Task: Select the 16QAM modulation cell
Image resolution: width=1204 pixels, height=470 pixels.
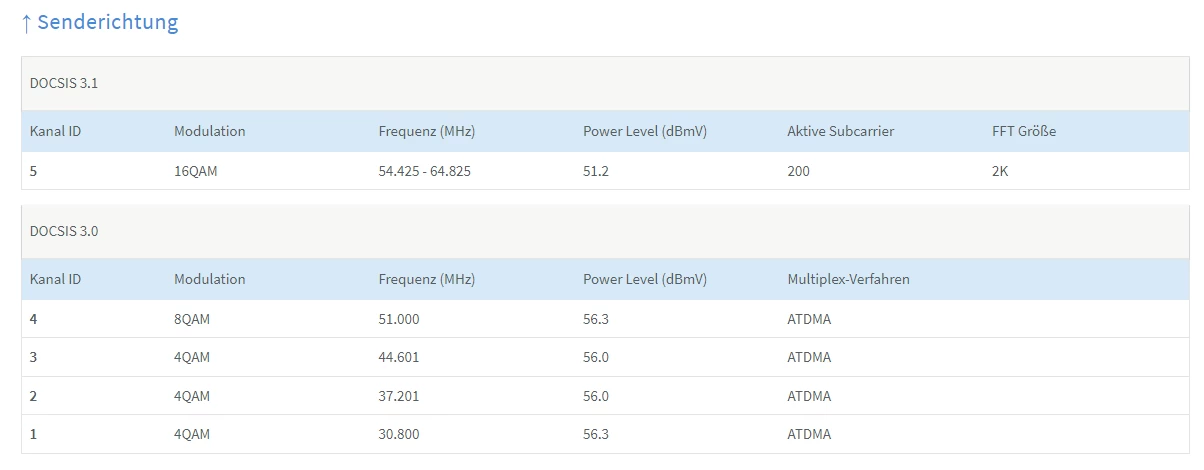Action: pos(195,171)
